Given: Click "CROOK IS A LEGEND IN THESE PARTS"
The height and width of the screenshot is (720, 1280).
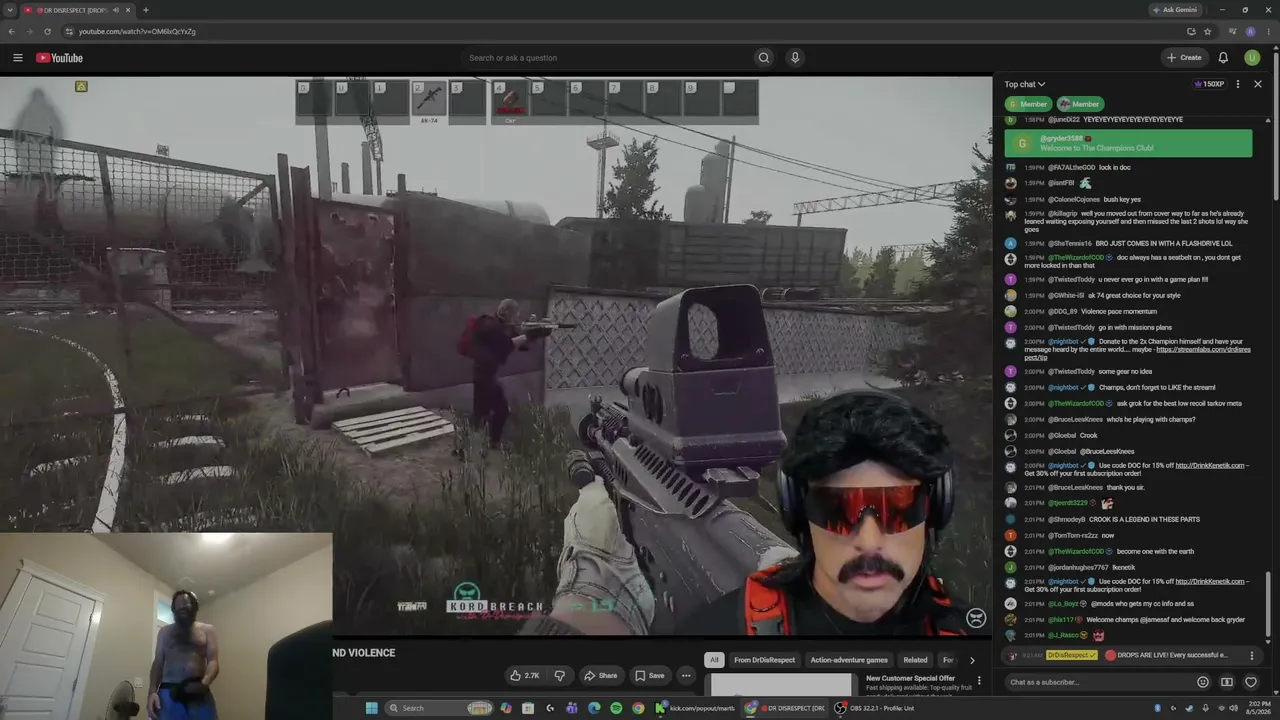Looking at the screenshot, I should [1144, 520].
